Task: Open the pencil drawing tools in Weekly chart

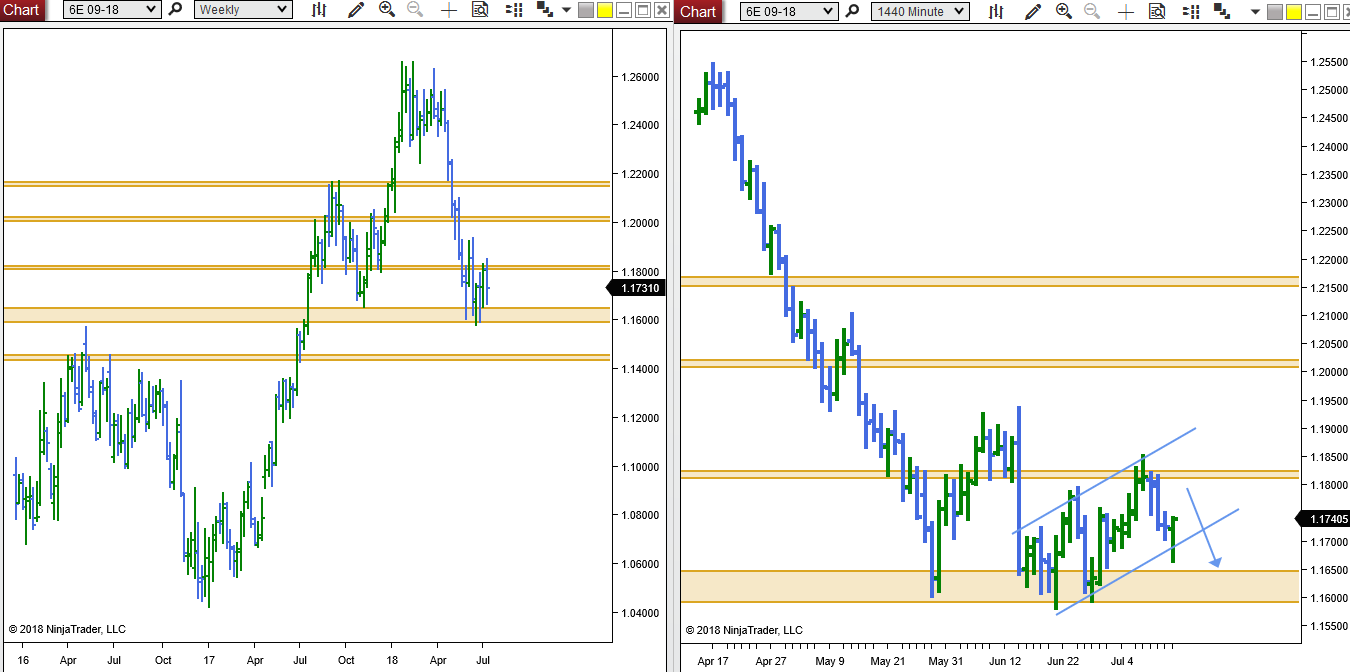Action: [x=355, y=10]
